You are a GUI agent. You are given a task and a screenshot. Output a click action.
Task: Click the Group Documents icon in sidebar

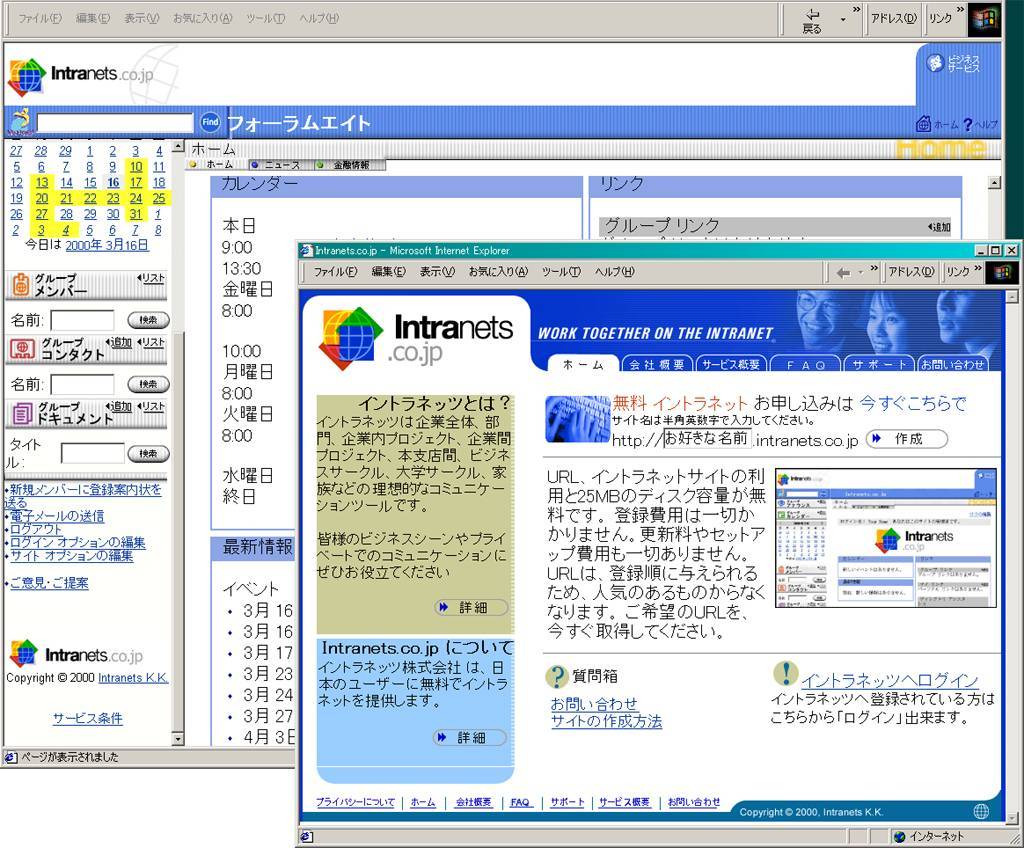(21, 413)
